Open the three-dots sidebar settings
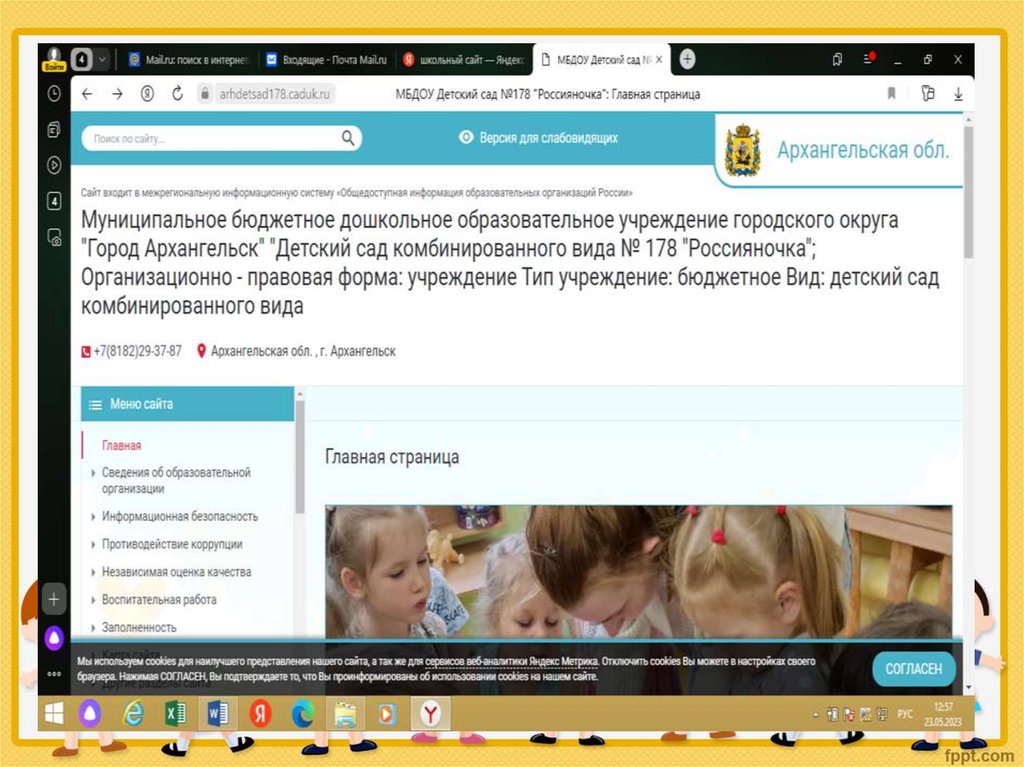 pyautogui.click(x=54, y=674)
